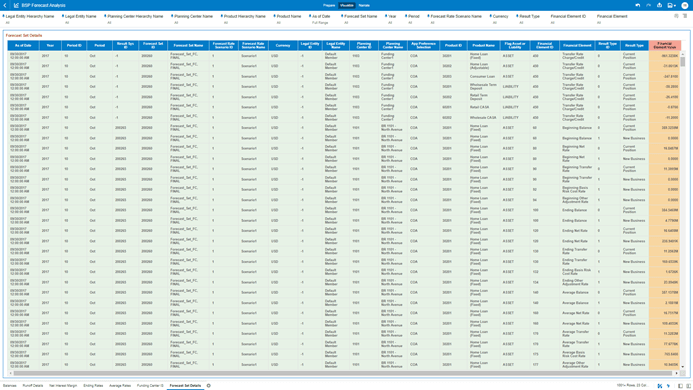The width and height of the screenshot is (693, 390).
Task: Open the save options dropdown arrow
Action: tap(675, 6)
